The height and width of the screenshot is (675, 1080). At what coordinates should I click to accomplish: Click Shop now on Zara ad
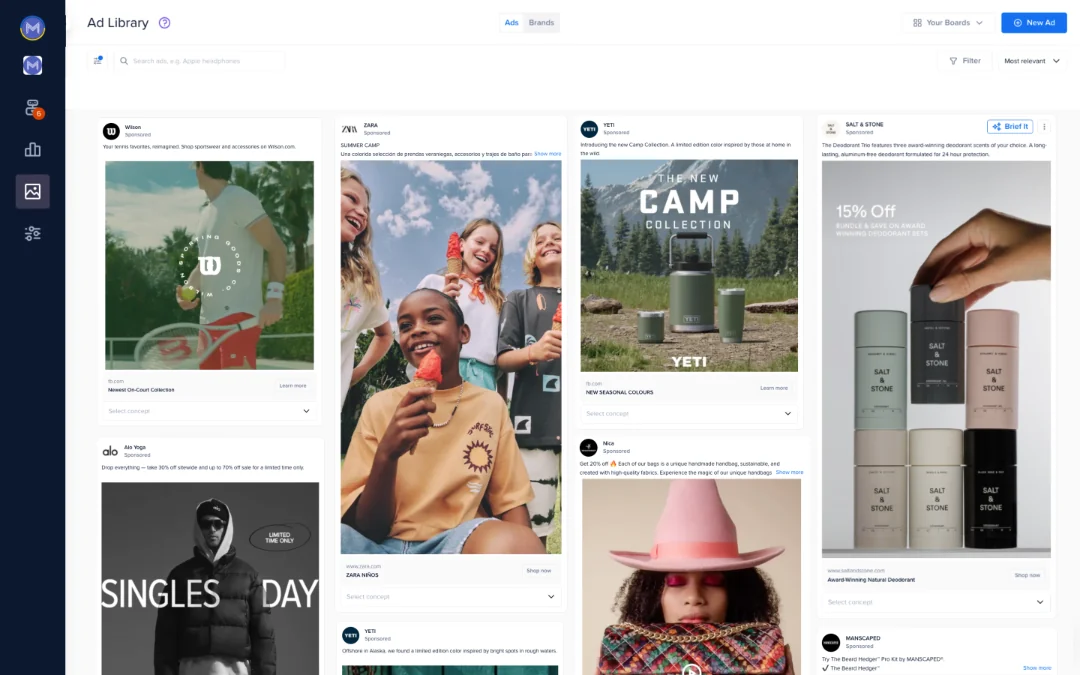pos(539,570)
